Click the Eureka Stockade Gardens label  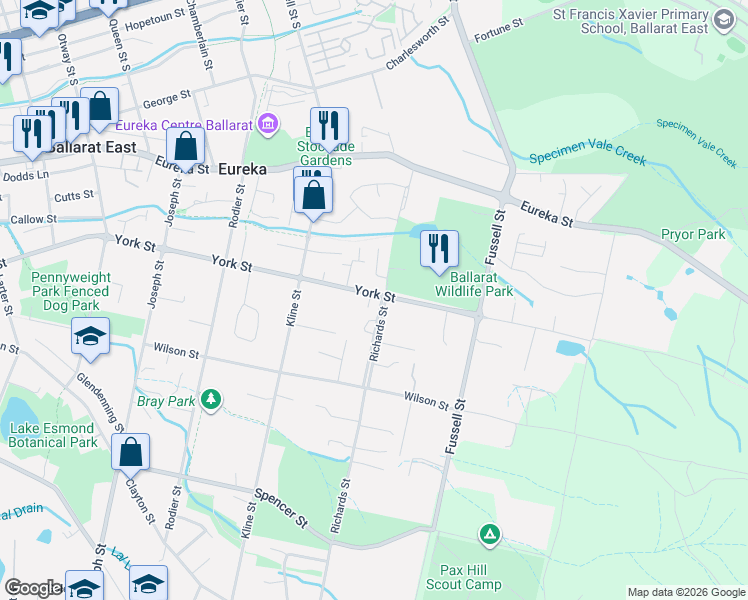326,146
